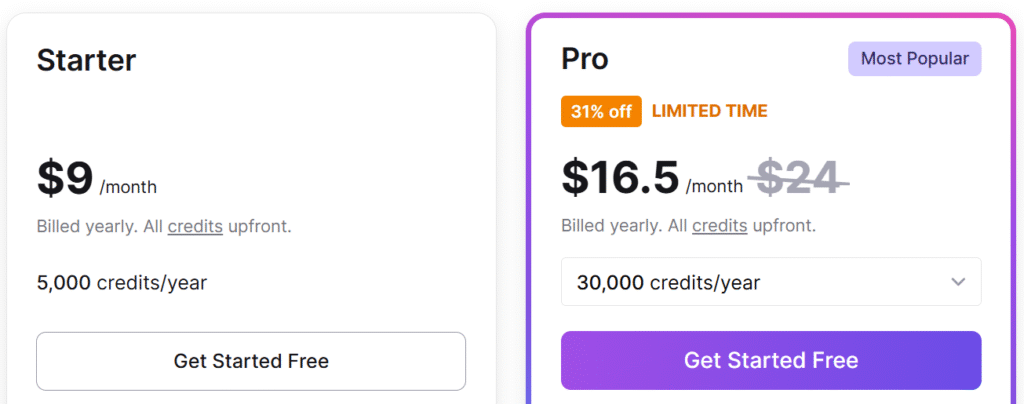Screen dimensions: 1024x404
Task: Click the LIMITED TIME label
Action: coord(709,111)
